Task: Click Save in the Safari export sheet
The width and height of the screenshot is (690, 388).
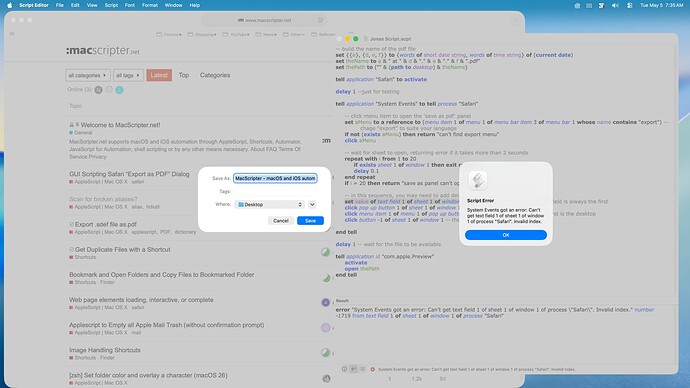Action: 310,220
